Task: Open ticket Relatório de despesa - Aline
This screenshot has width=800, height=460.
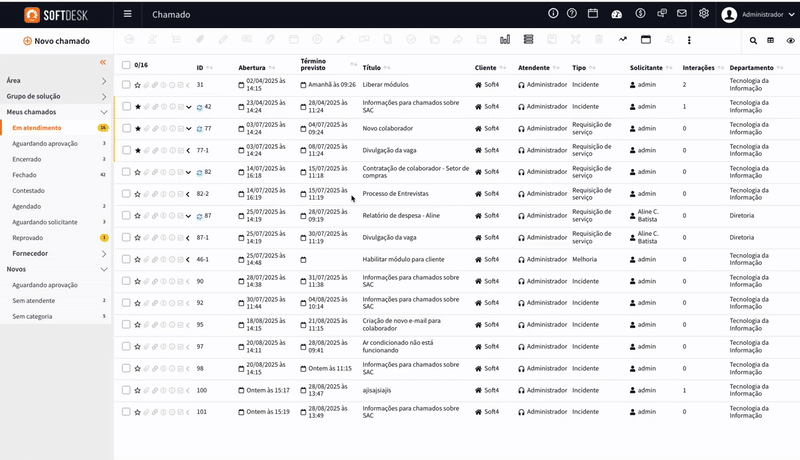Action: pos(401,216)
